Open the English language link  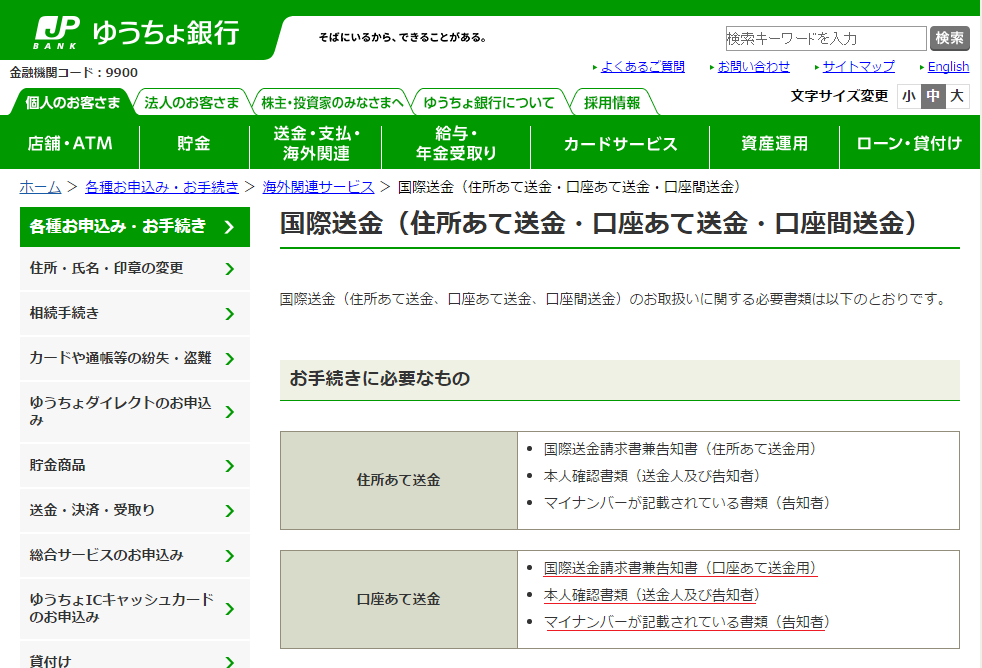click(x=948, y=67)
